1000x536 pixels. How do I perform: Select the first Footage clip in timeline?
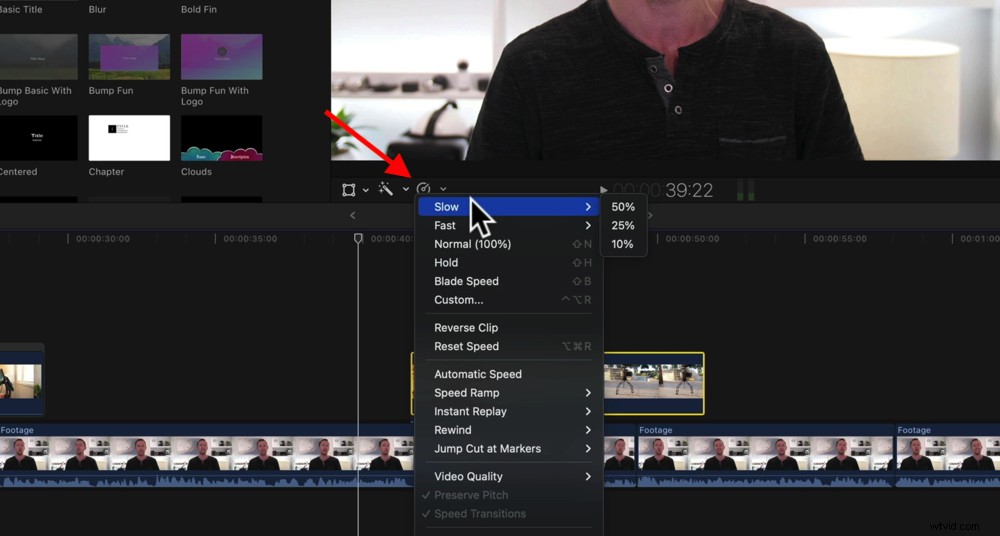[x=207, y=454]
